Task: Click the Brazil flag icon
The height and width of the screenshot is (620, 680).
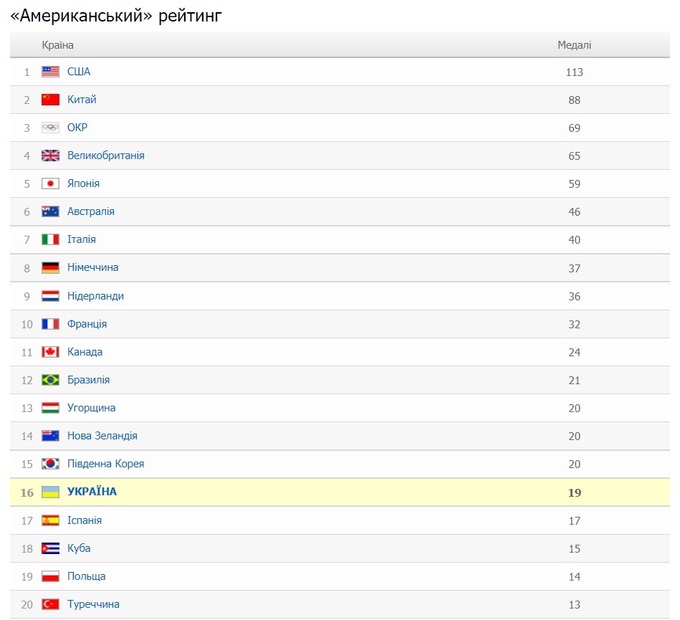Action: coord(50,380)
